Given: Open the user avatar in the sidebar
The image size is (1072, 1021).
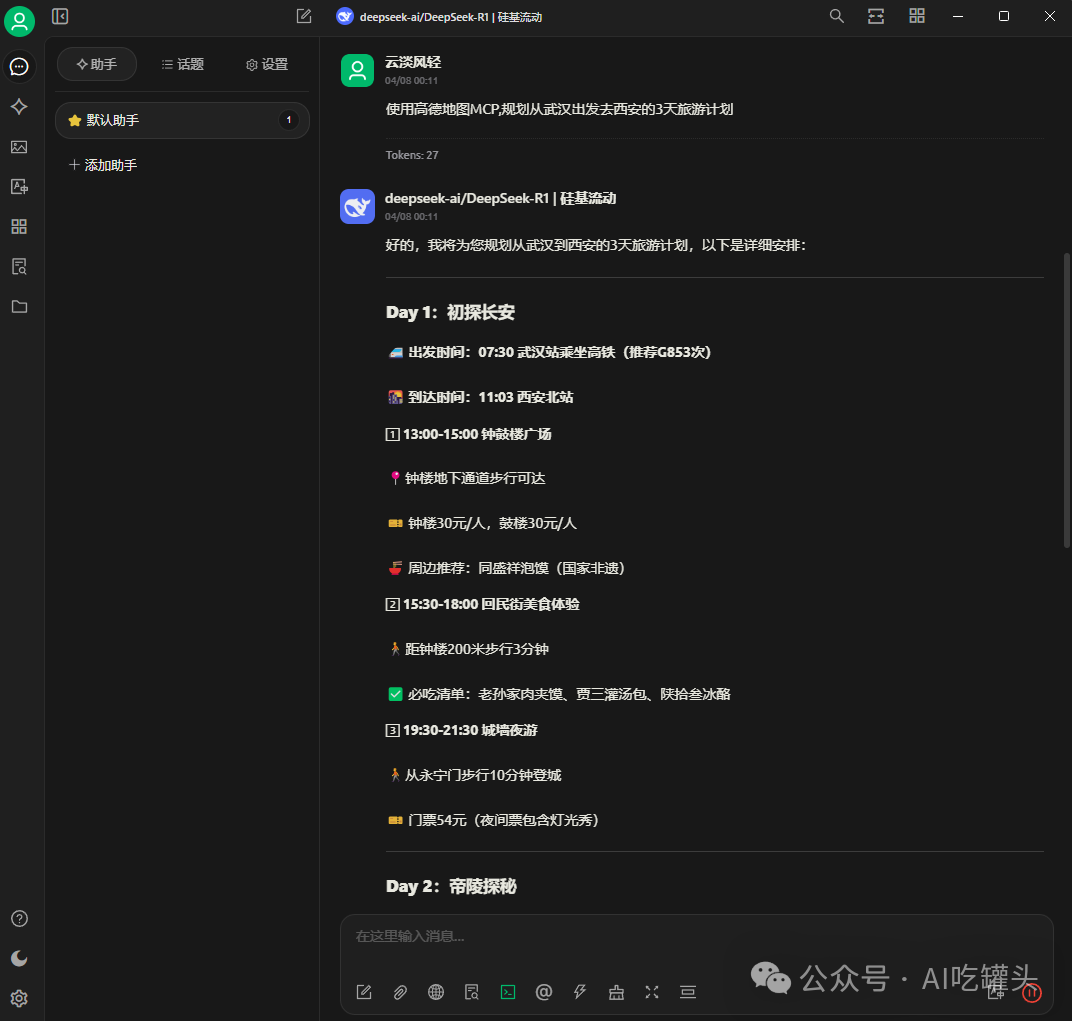Looking at the screenshot, I should point(19,21).
